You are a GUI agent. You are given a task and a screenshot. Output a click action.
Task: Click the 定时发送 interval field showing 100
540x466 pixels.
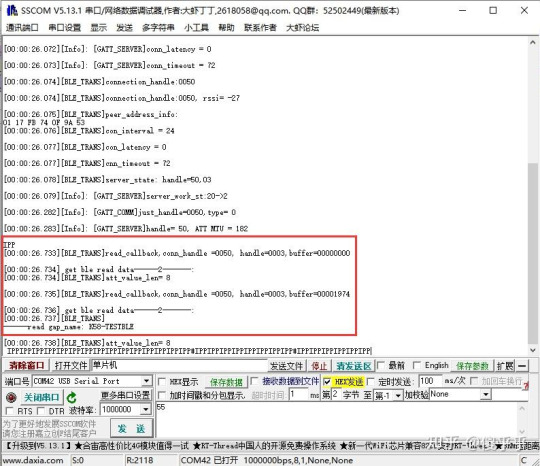pos(430,381)
